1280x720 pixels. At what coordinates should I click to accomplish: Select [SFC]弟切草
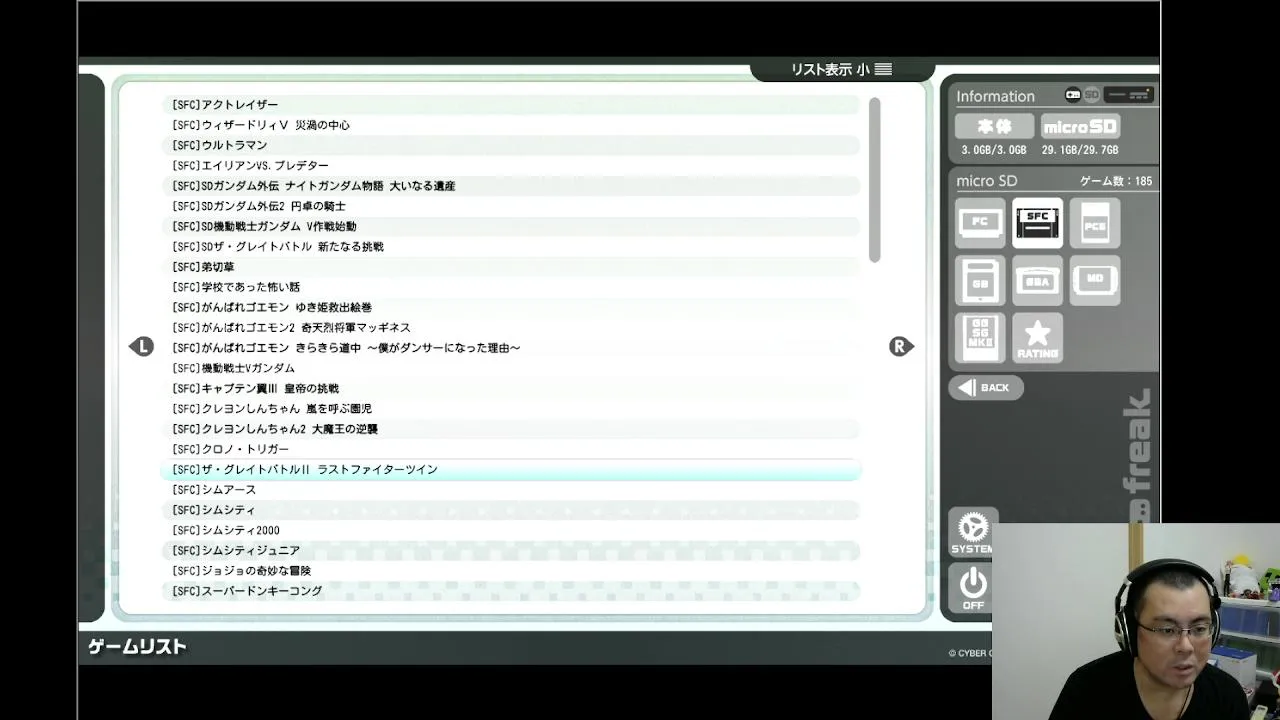click(x=510, y=267)
